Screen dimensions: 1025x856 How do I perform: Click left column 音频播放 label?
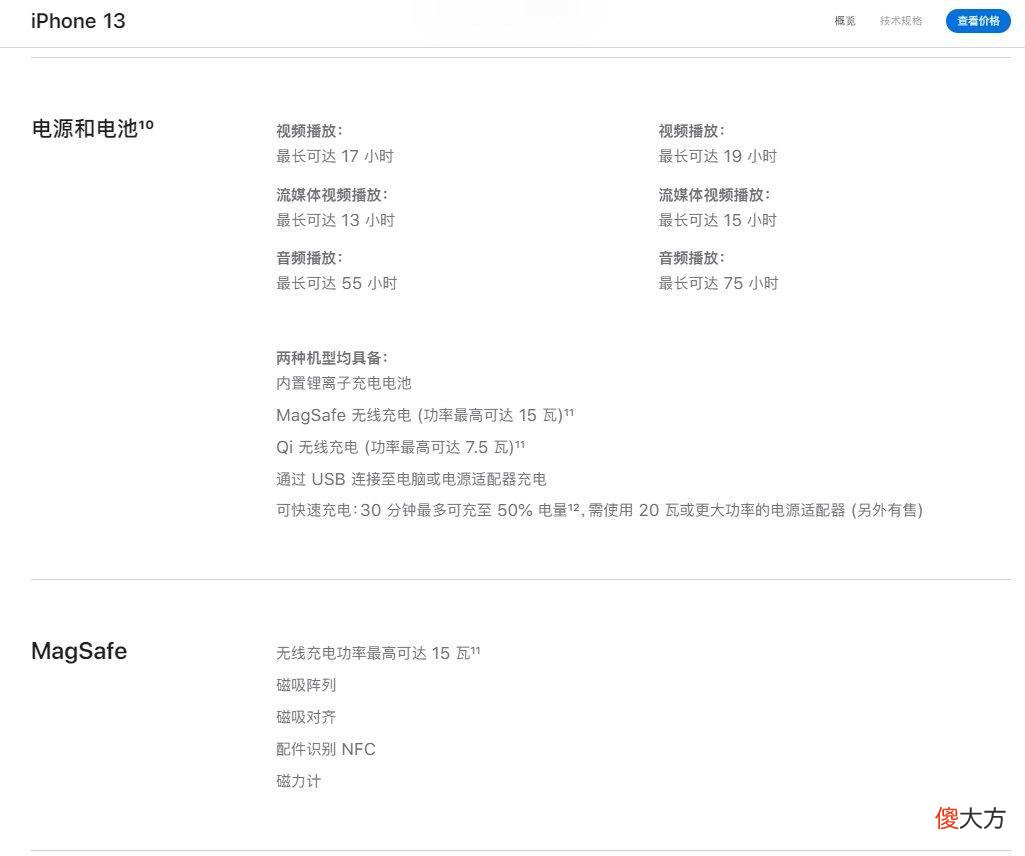pos(309,258)
